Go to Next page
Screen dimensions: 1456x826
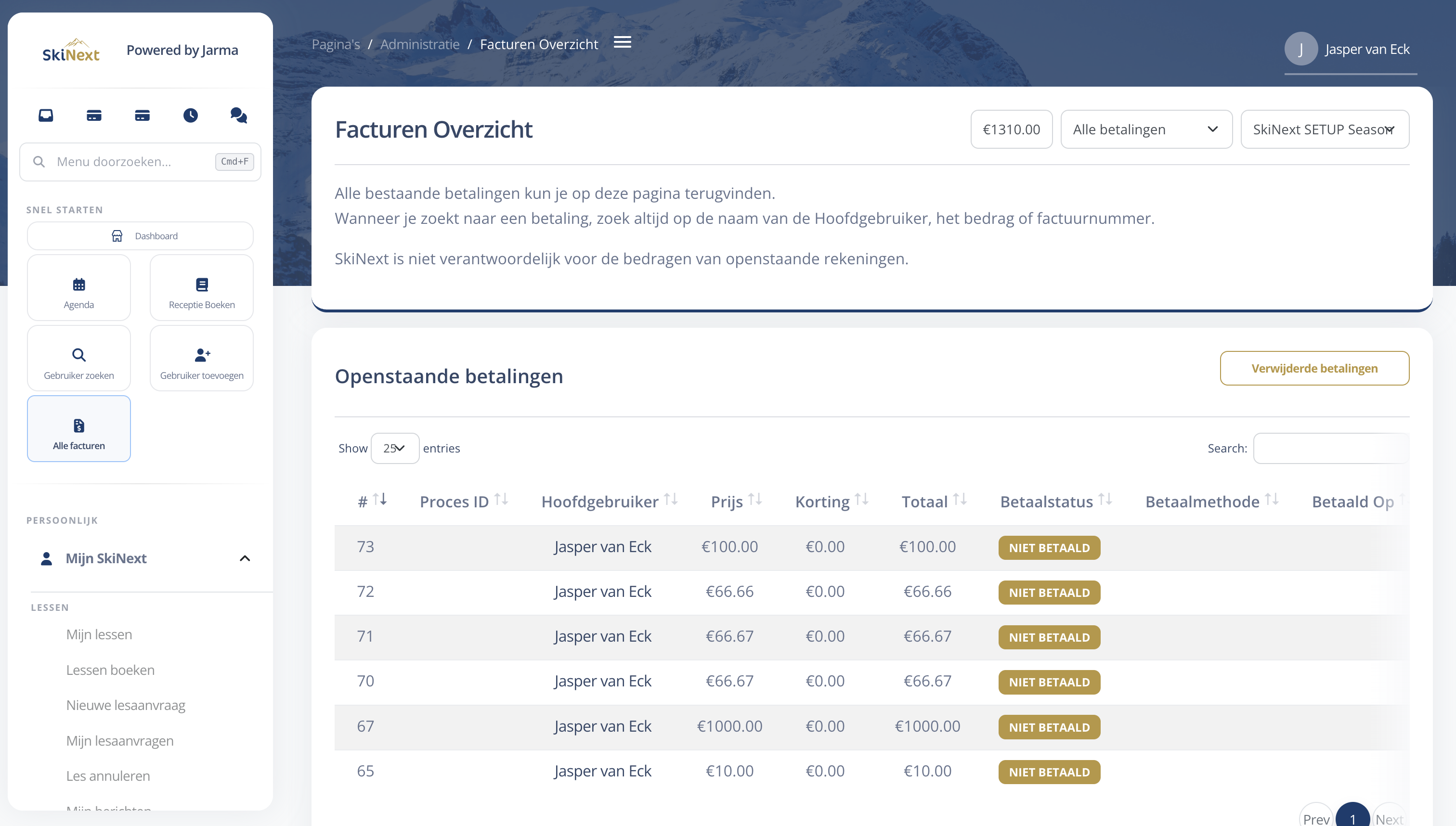pyautogui.click(x=1389, y=819)
